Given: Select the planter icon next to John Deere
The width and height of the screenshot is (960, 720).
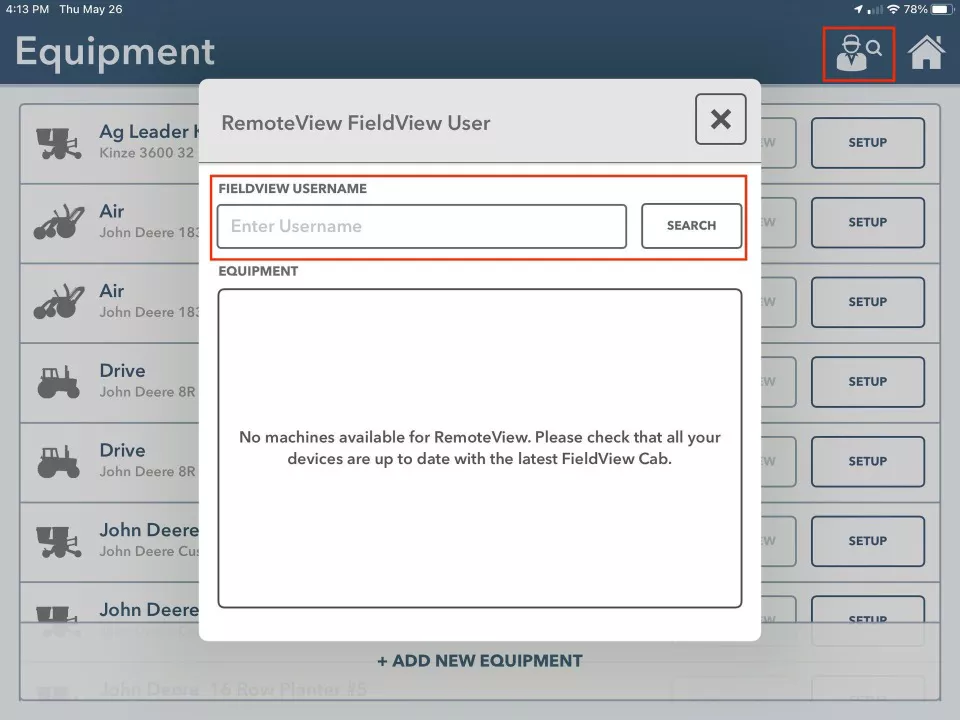Looking at the screenshot, I should point(57,540).
